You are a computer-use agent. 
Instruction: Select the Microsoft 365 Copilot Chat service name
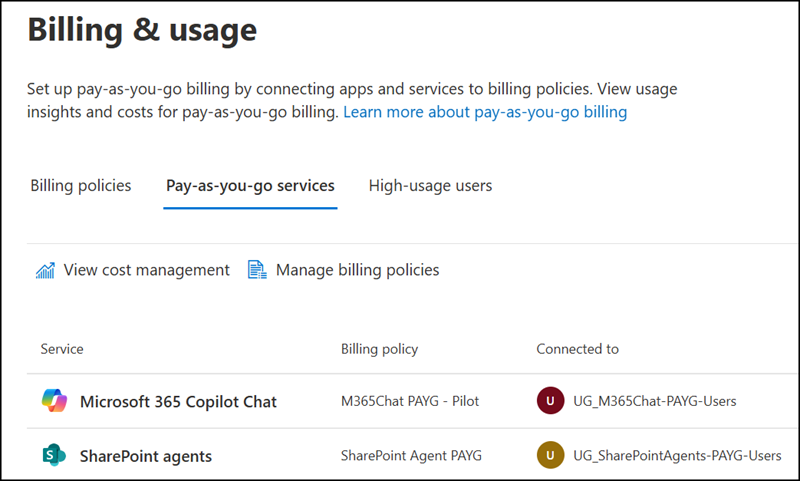[x=178, y=402]
